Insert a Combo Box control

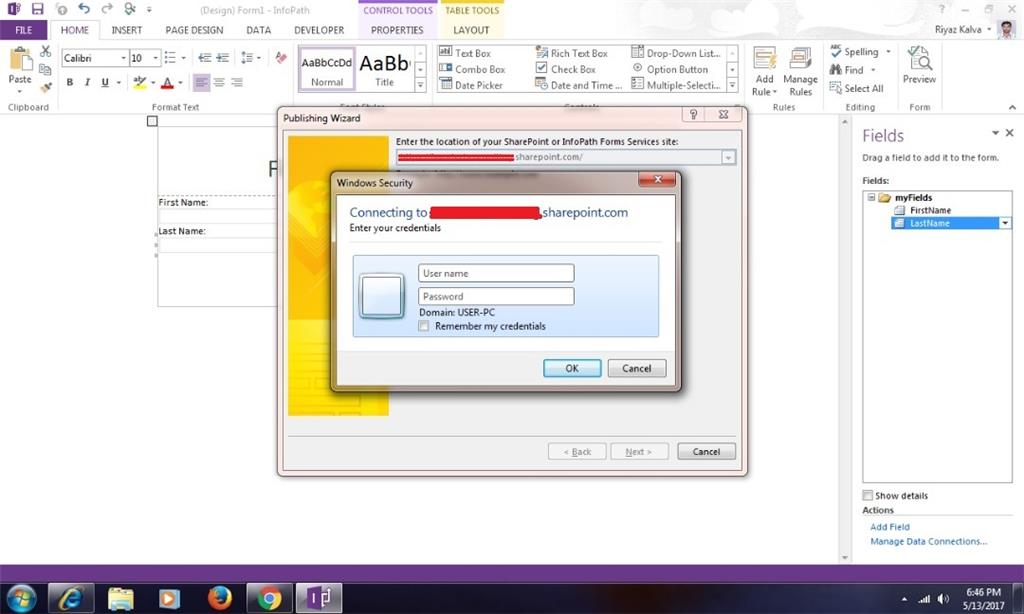[472, 69]
